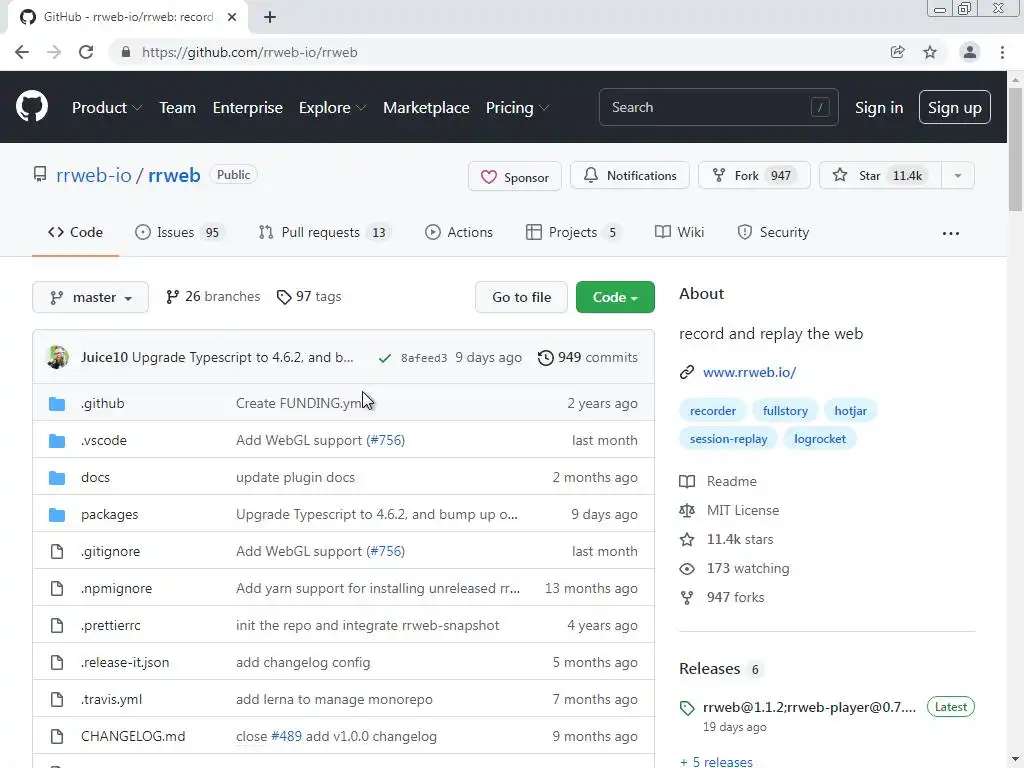Click the 8afeed3 commit hash
Screen dimensions: 1024x768
(x=424, y=358)
